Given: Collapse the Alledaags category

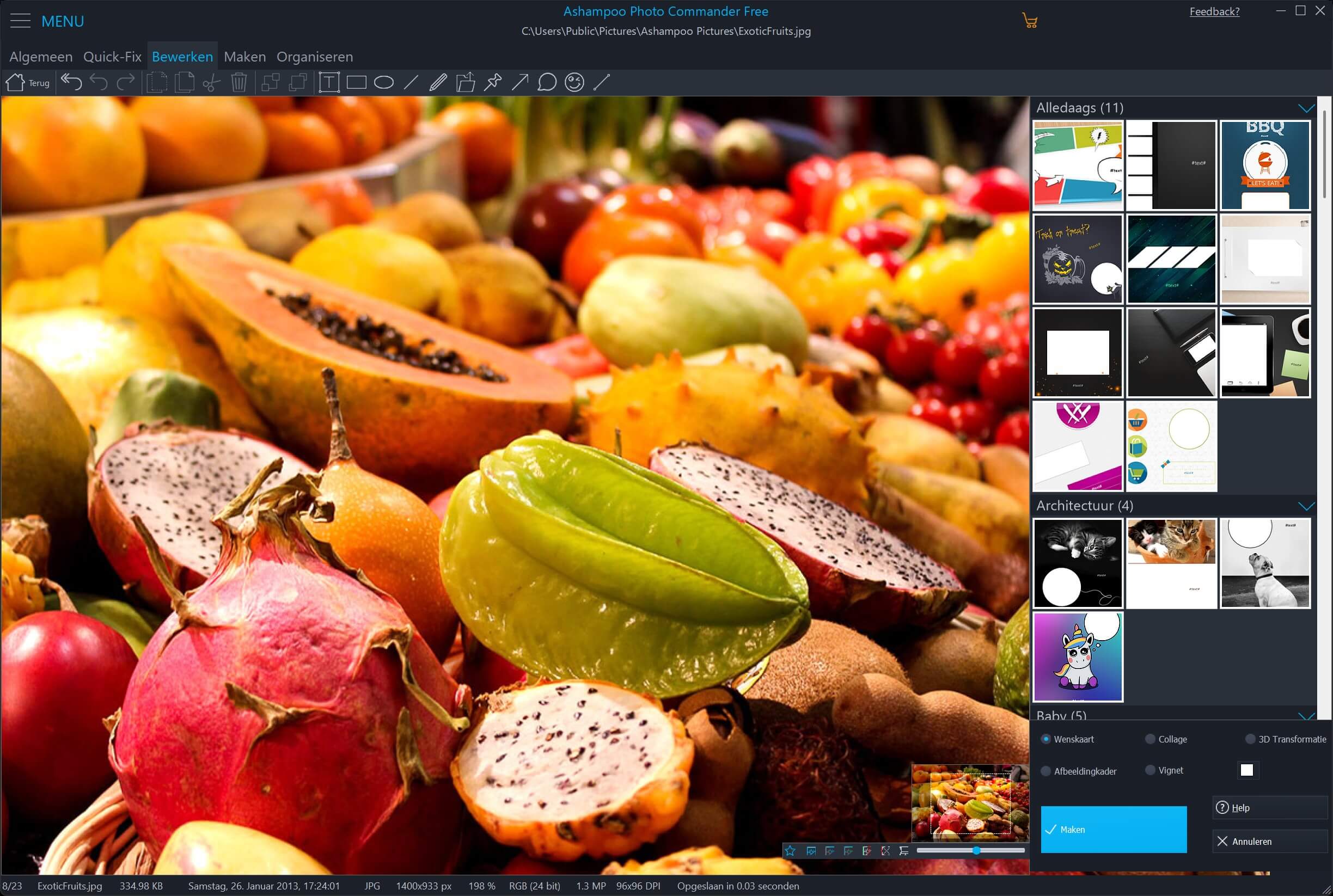Looking at the screenshot, I should click(x=1306, y=108).
